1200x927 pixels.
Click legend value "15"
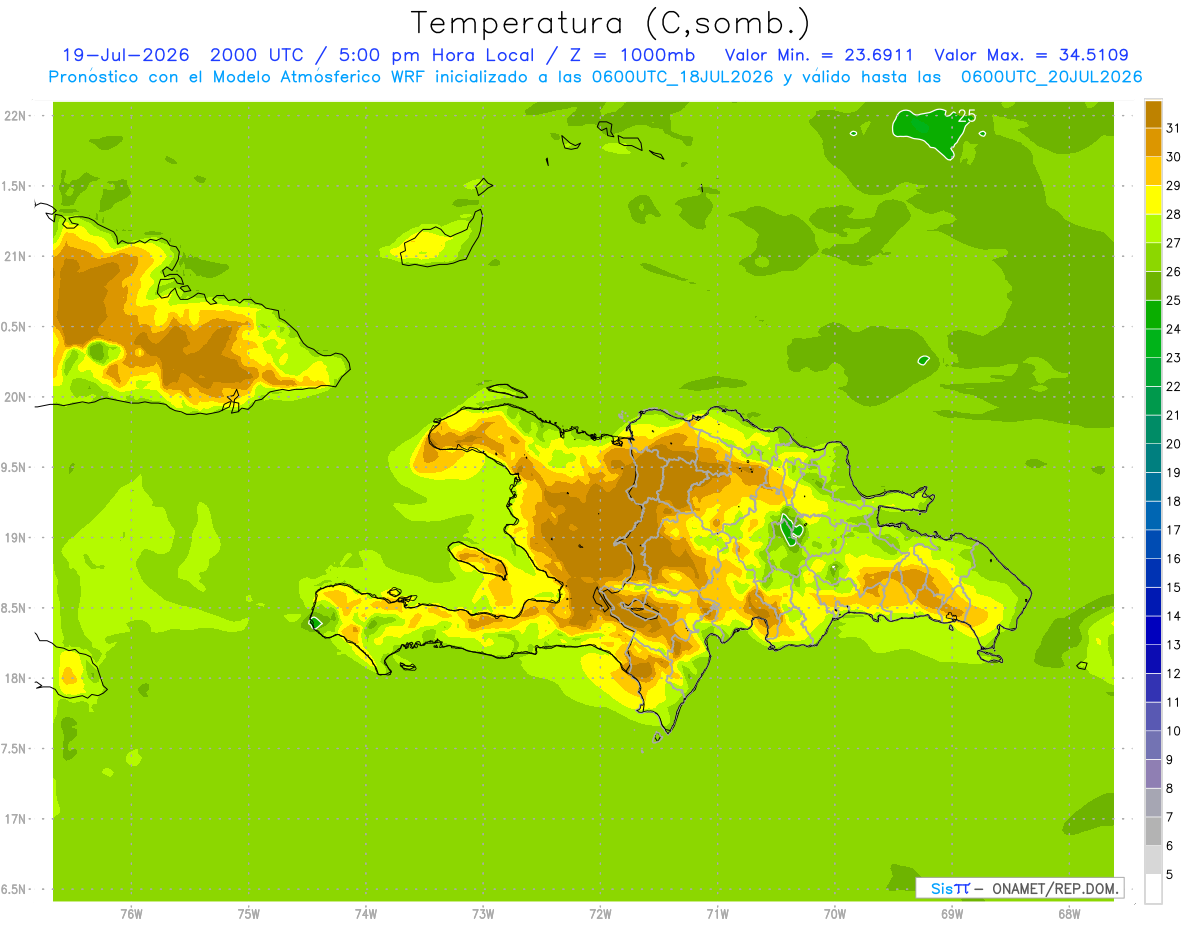1174,587
